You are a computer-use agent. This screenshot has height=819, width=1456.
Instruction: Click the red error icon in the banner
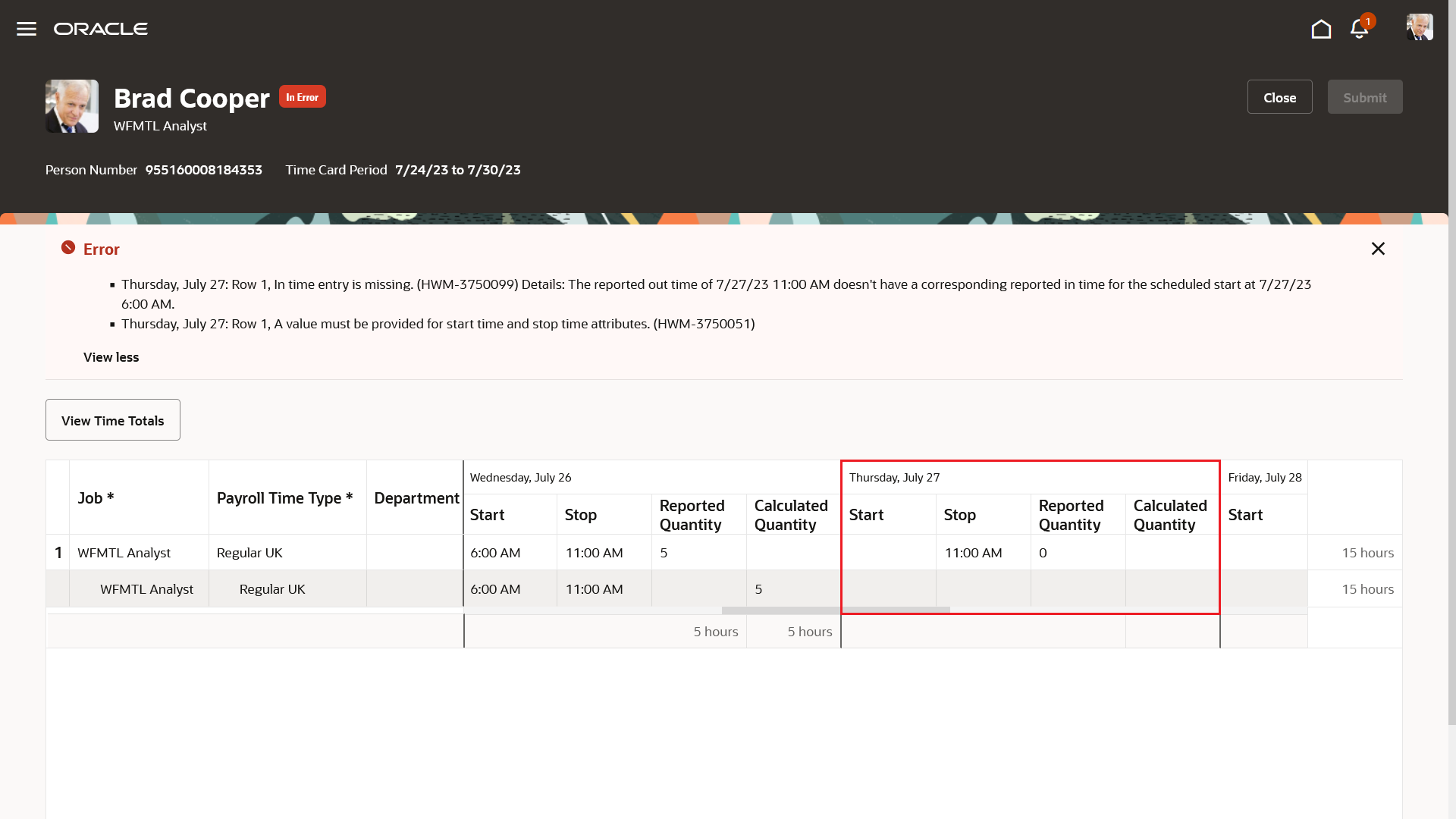pos(68,247)
